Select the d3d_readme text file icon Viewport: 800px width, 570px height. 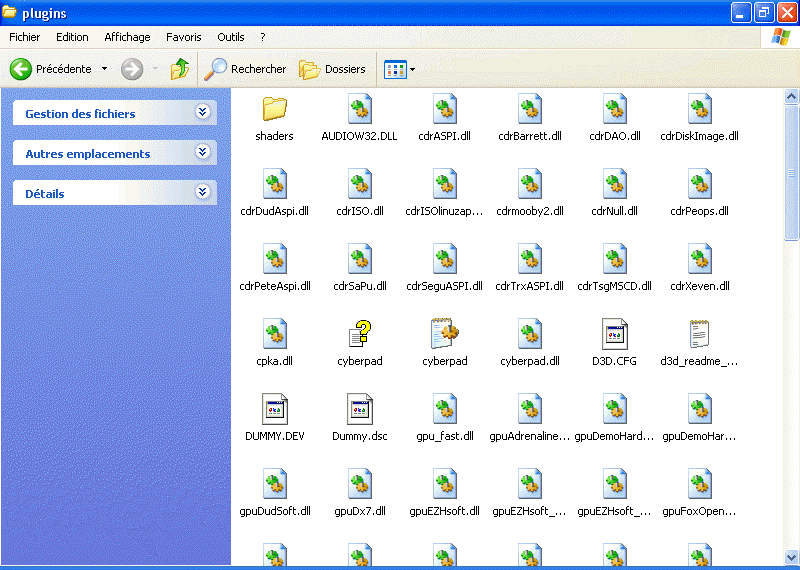(699, 334)
